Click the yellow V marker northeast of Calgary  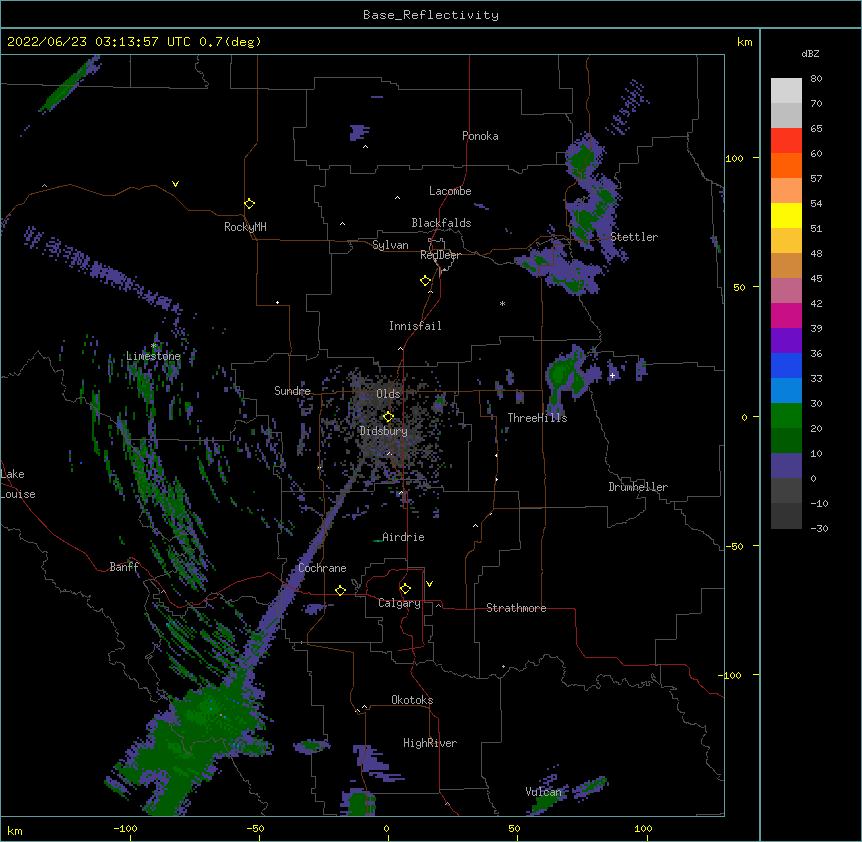pyautogui.click(x=429, y=584)
